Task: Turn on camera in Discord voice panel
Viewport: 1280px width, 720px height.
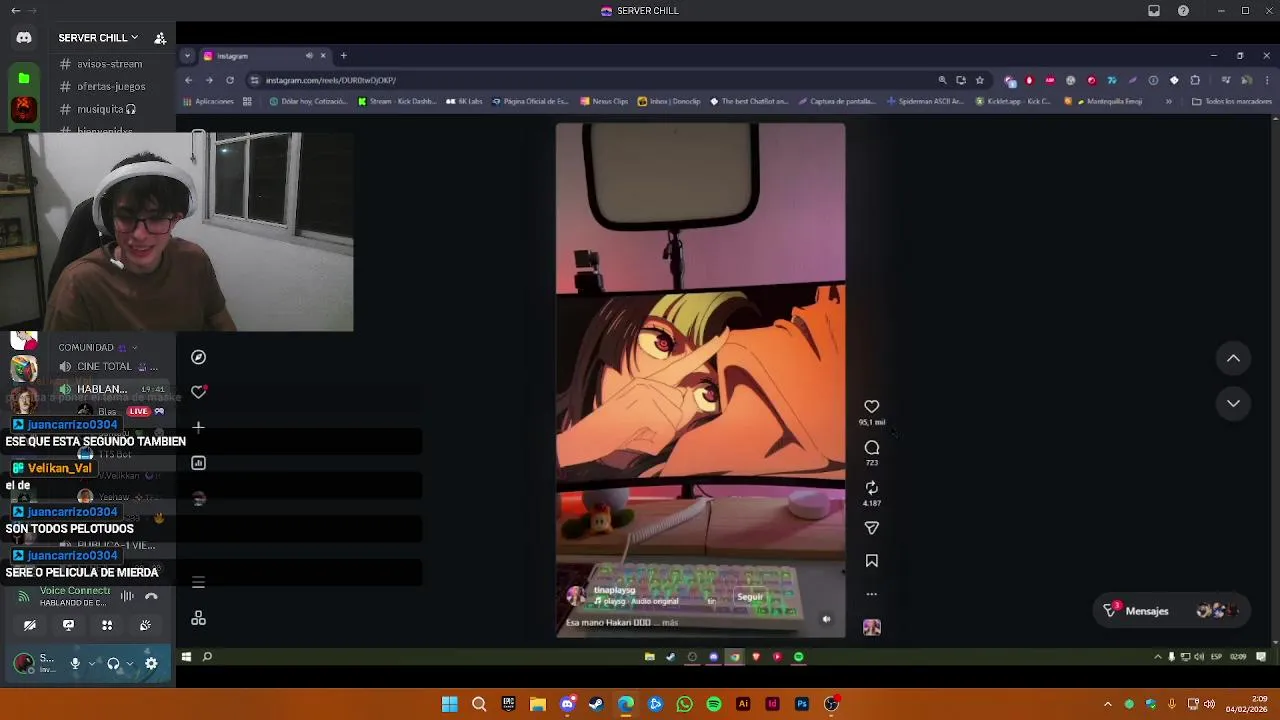Action: [x=30, y=625]
